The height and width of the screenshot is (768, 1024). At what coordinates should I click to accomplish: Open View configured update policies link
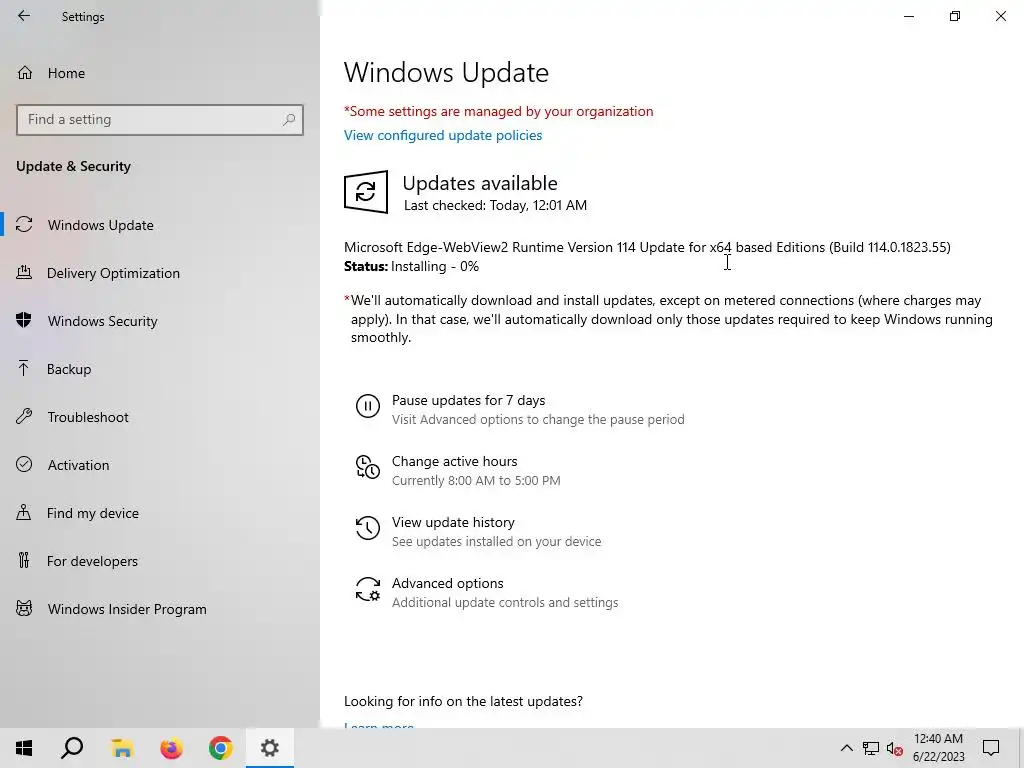coord(443,135)
